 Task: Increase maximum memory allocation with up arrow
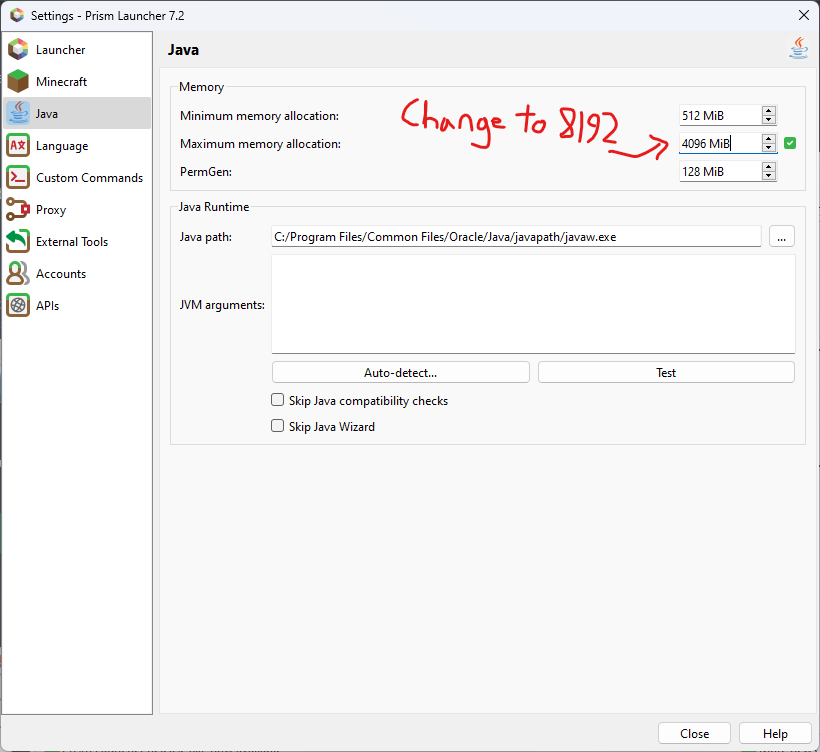[768, 139]
